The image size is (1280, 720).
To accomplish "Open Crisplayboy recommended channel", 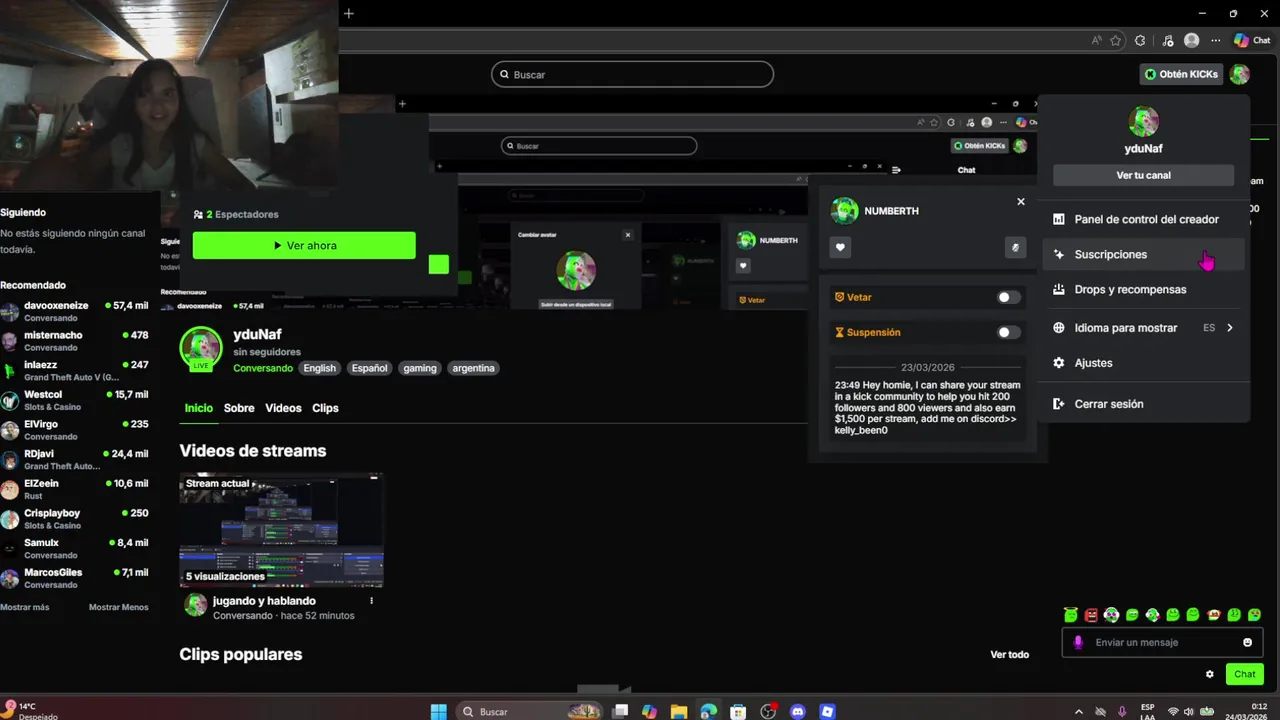I will click(75, 519).
